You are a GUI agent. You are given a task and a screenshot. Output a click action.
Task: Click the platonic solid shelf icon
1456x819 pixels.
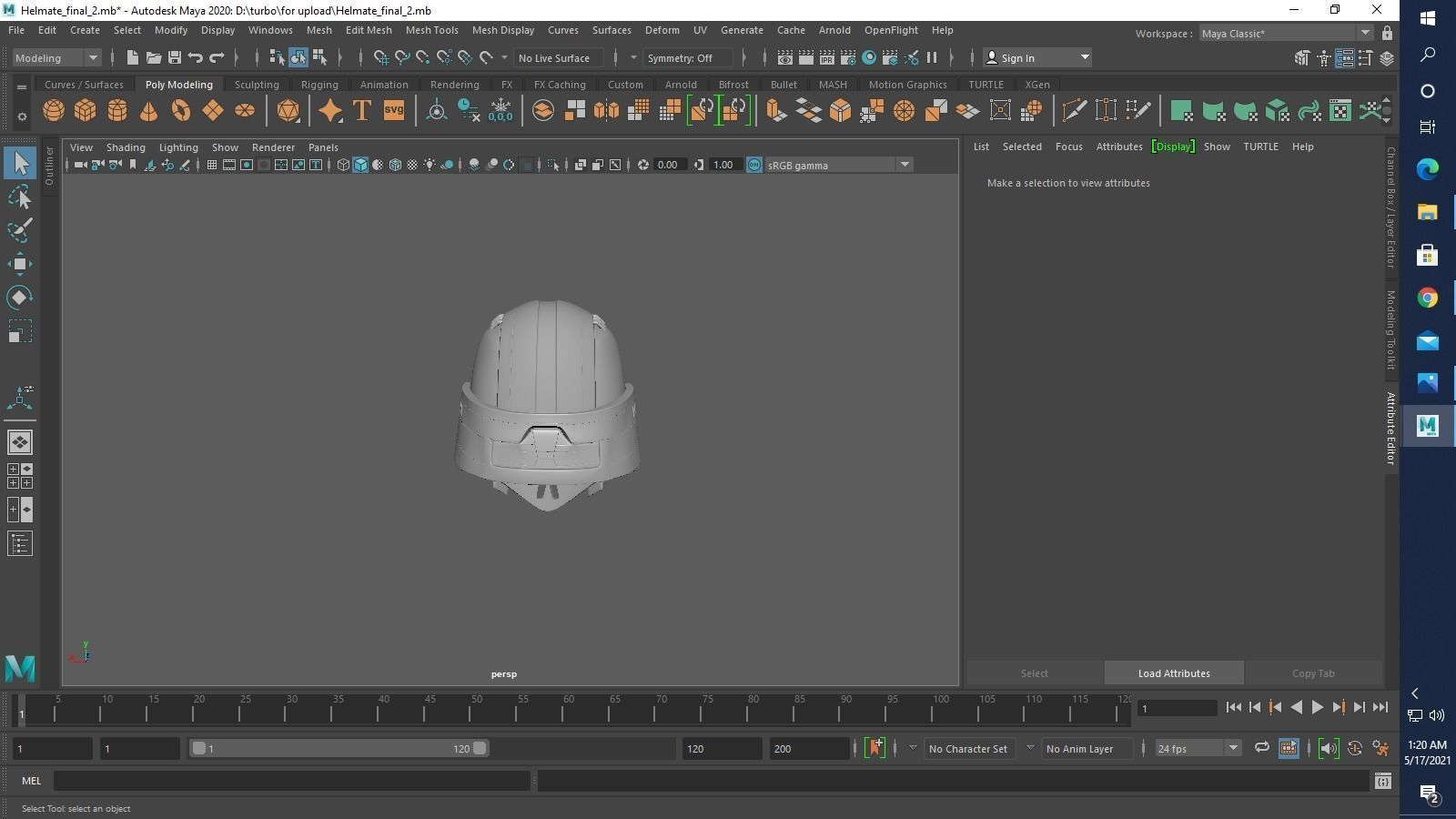(x=288, y=110)
